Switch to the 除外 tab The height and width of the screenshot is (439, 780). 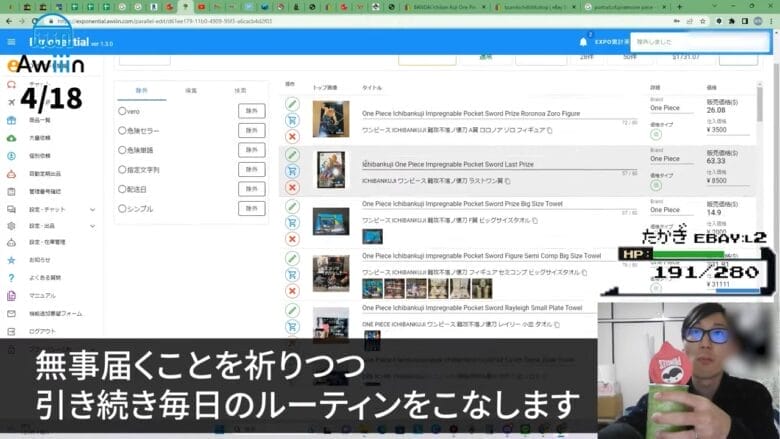pos(142,91)
